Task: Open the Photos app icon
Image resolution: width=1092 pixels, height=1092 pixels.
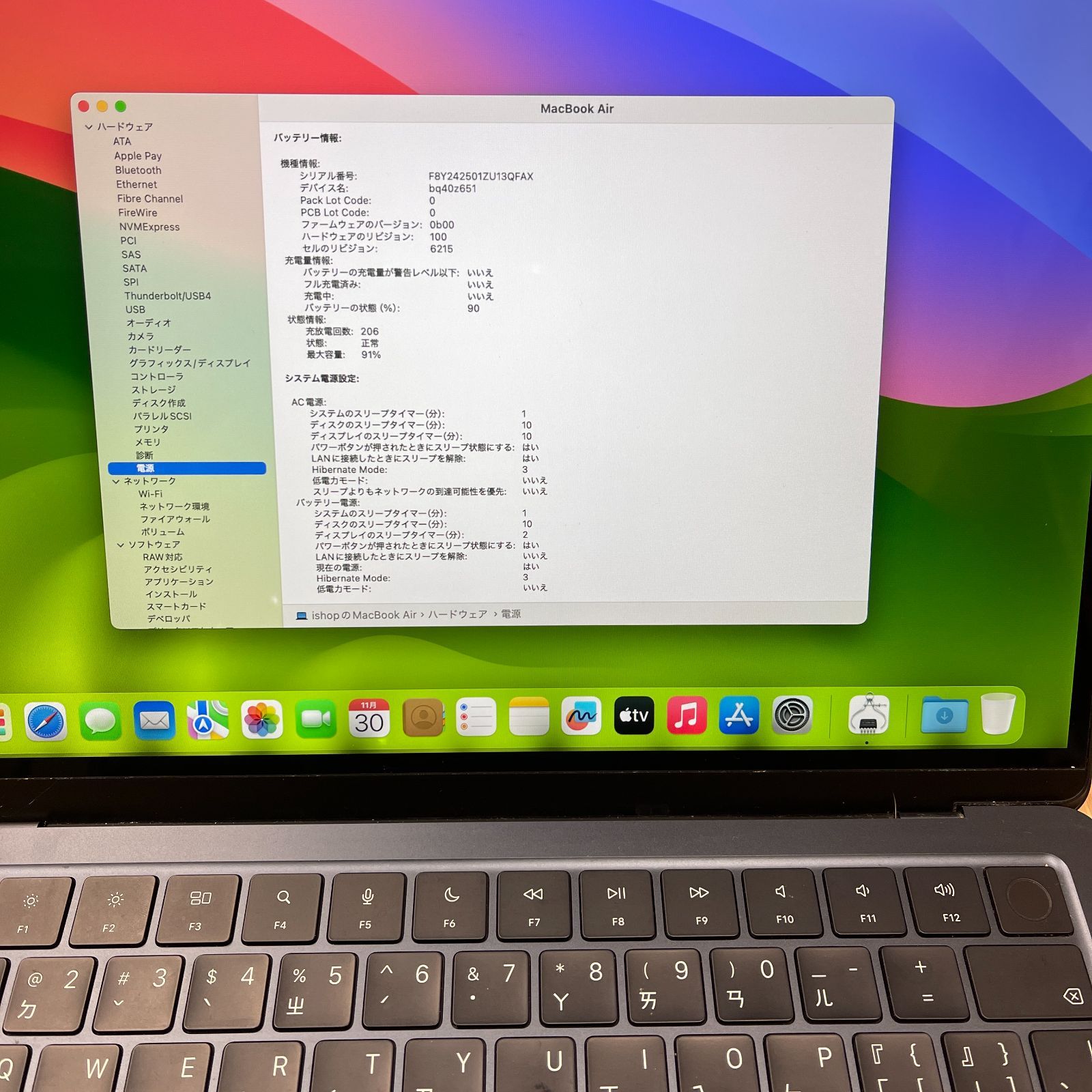Action: click(x=262, y=719)
